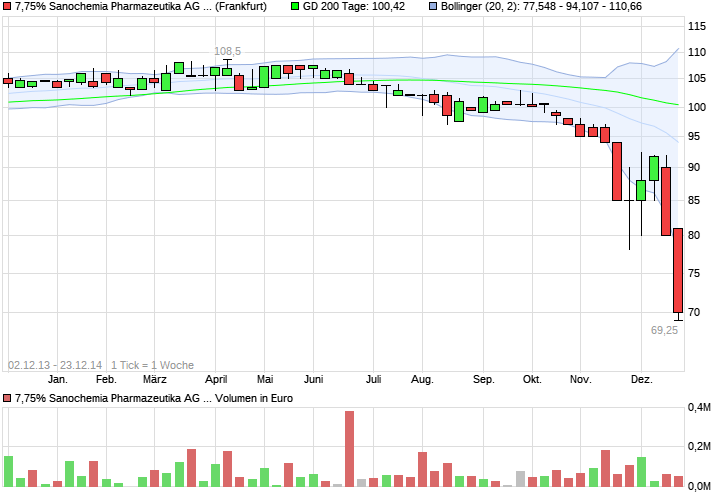726x496 pixels.
Task: Click the large red November candle from 94 to 85
Action: (x=617, y=171)
